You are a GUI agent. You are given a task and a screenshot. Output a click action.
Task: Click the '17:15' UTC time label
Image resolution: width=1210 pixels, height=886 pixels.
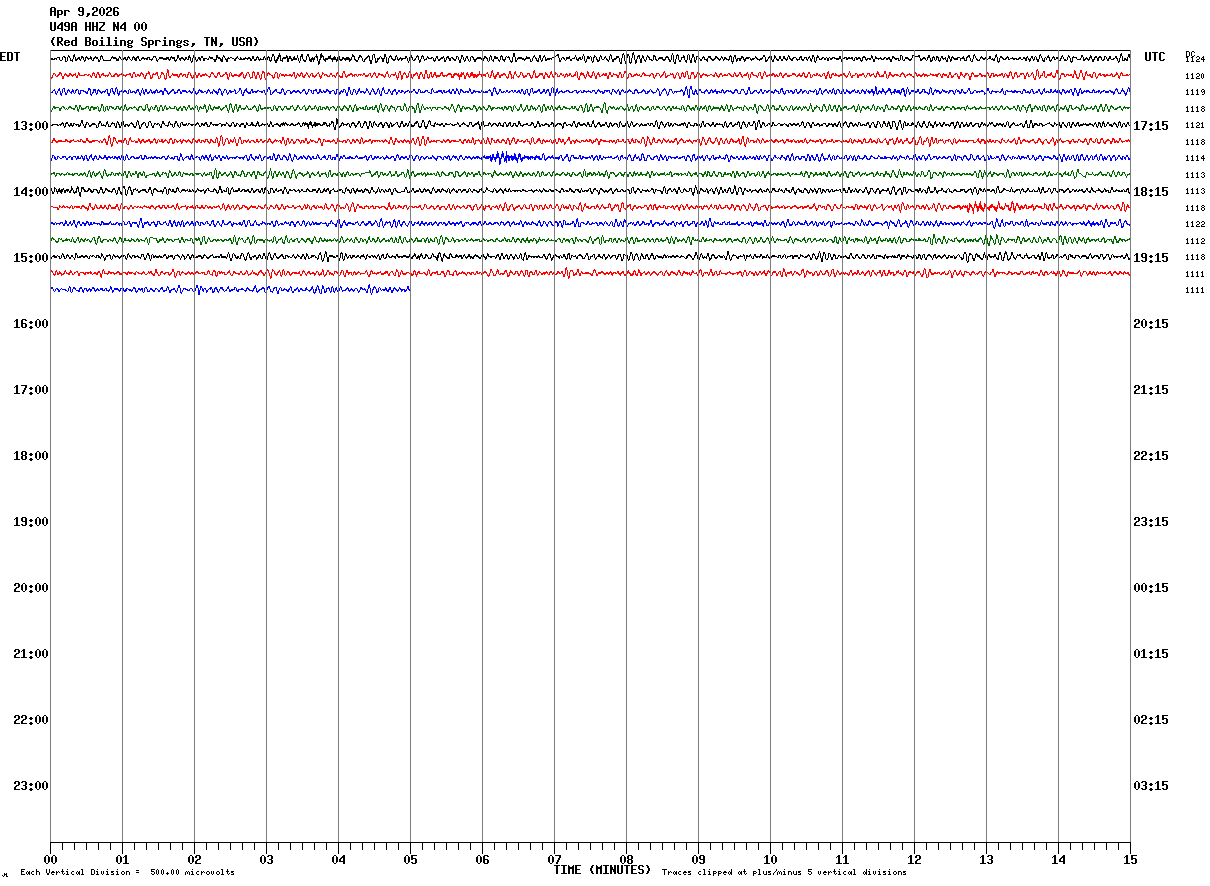1151,126
